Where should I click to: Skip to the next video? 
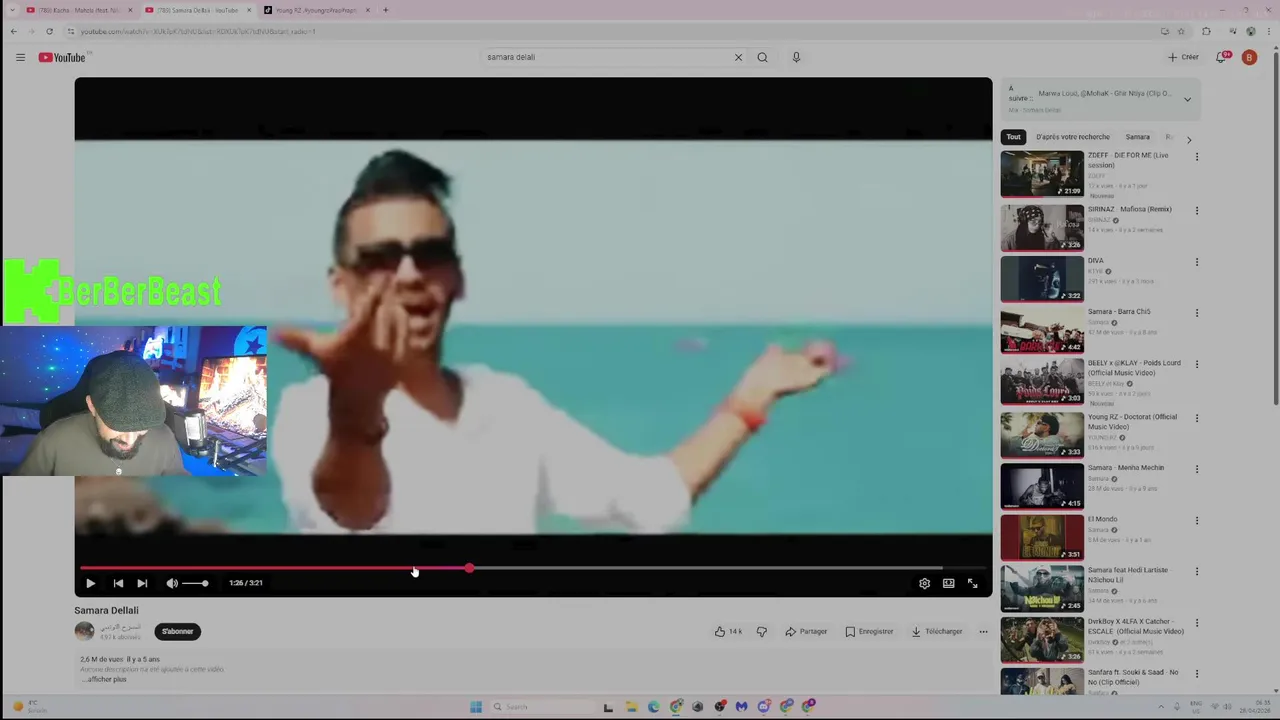142,583
